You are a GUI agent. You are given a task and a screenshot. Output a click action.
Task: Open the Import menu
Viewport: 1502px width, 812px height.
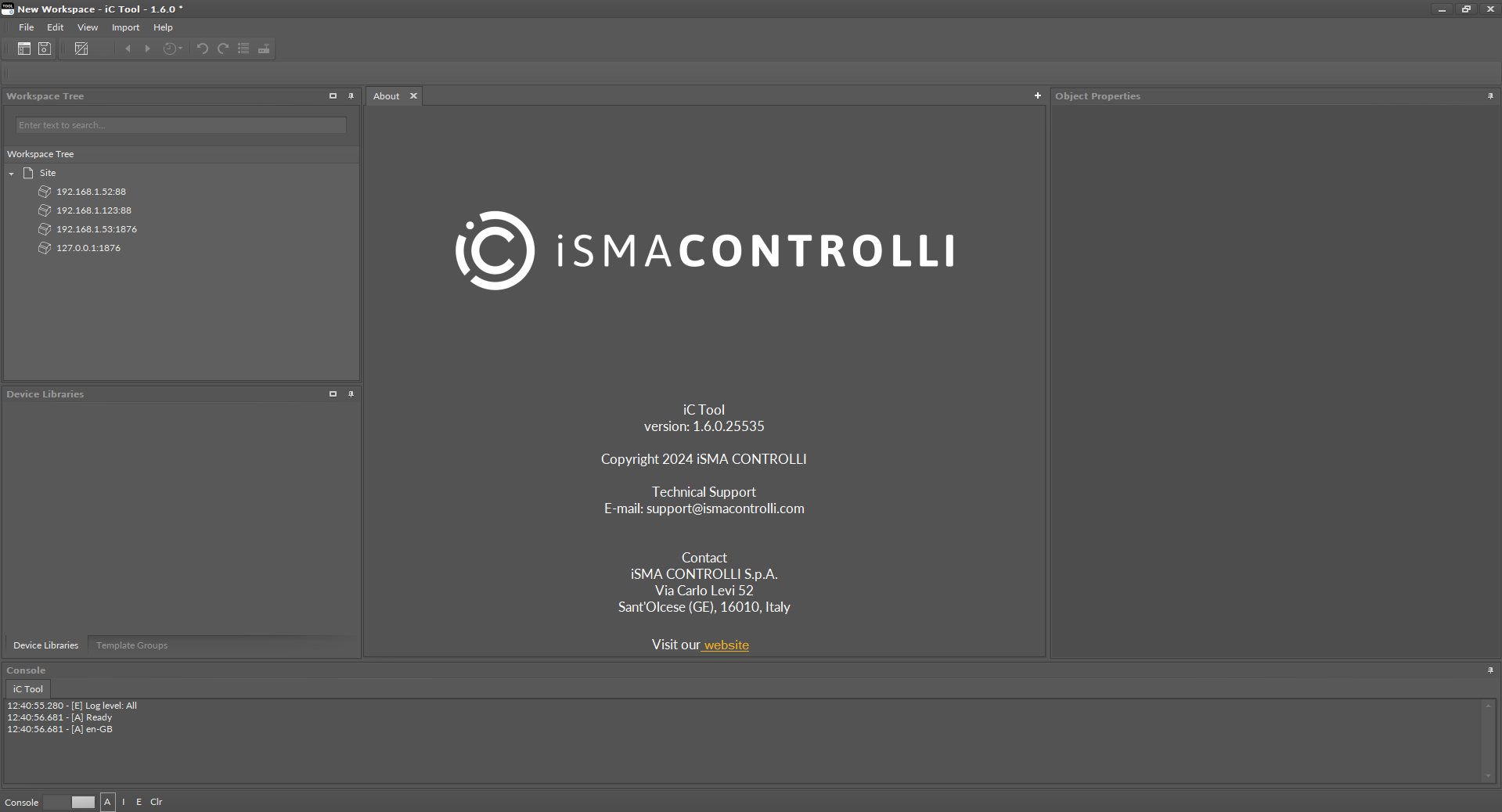tap(125, 27)
